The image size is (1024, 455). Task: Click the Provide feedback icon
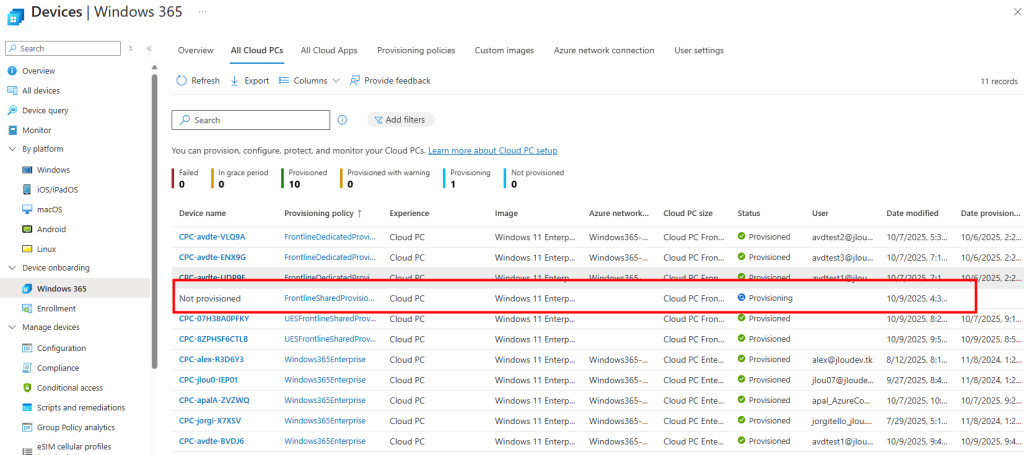pyautogui.click(x=355, y=81)
